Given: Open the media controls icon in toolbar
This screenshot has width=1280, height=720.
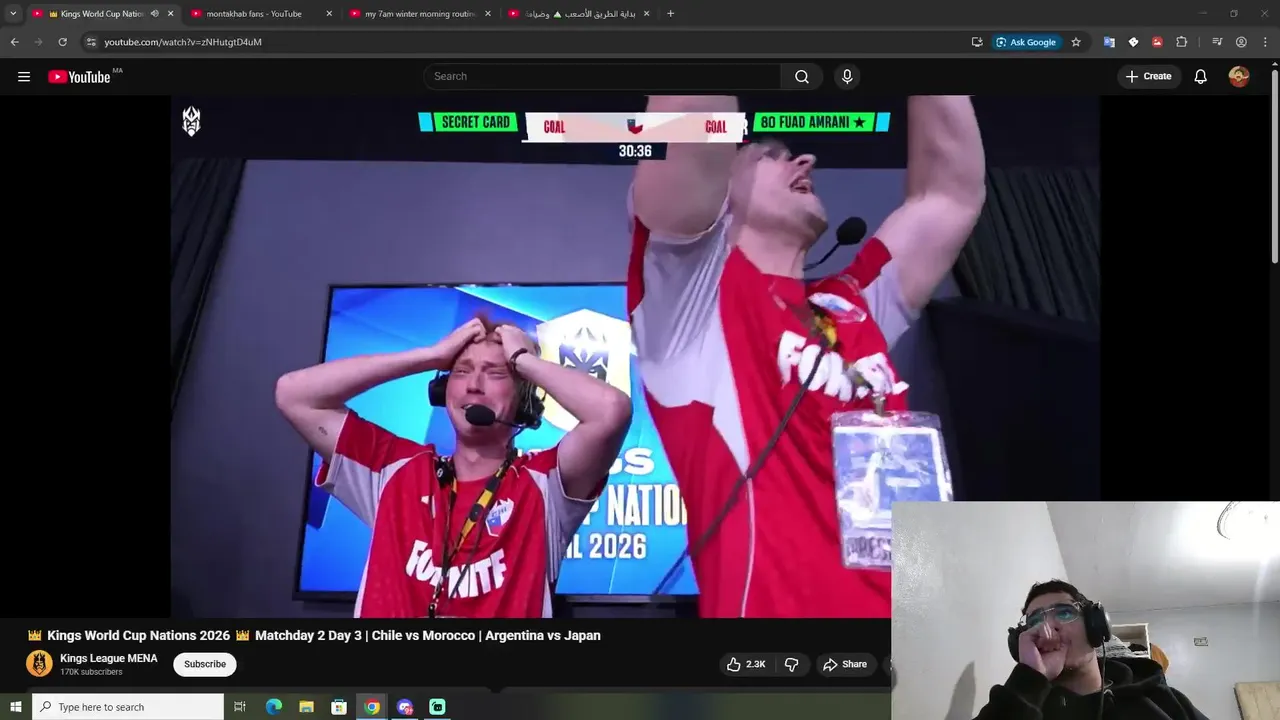Looking at the screenshot, I should coord(1217,42).
